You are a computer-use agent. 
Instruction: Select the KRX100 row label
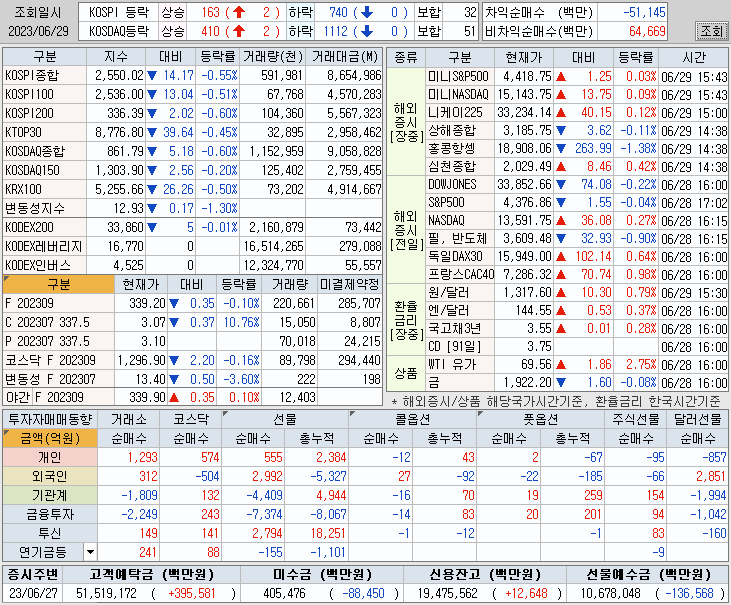pos(44,190)
